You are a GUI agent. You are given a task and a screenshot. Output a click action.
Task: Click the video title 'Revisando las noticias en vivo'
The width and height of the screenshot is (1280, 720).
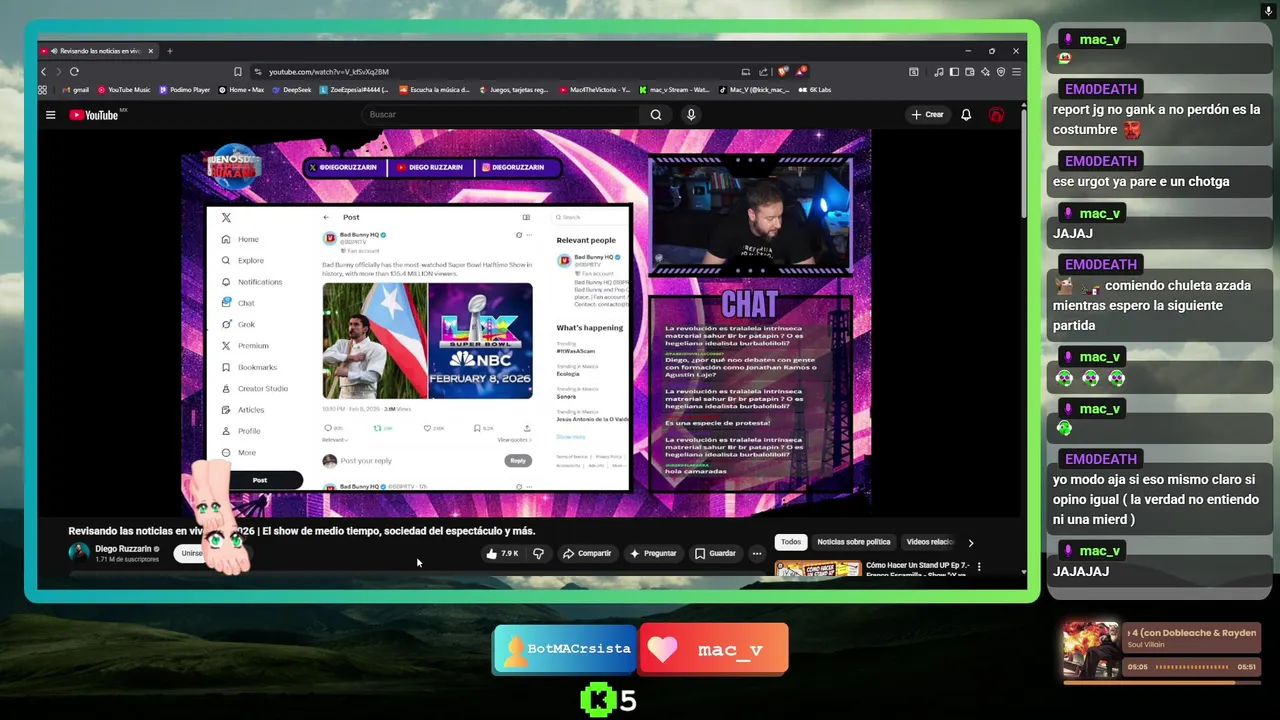pos(302,531)
